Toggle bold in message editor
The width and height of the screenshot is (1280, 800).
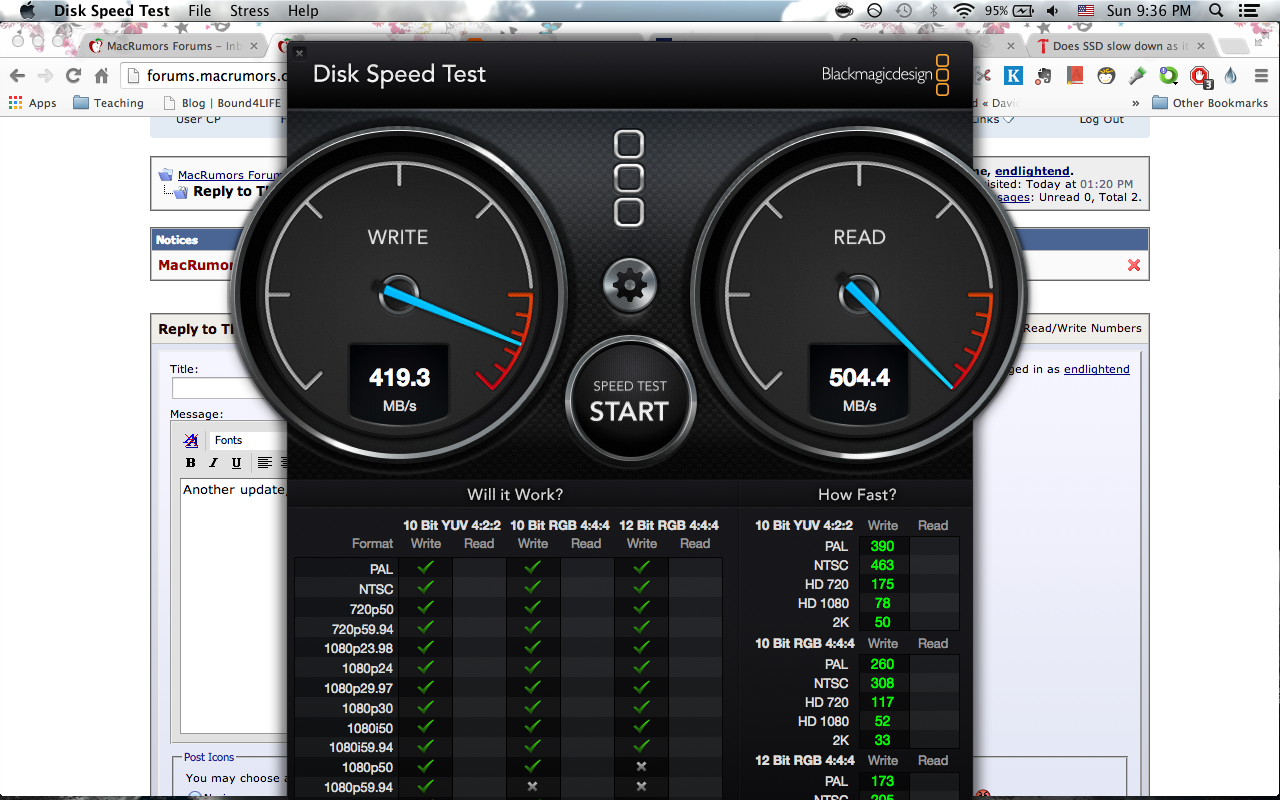pyautogui.click(x=191, y=463)
